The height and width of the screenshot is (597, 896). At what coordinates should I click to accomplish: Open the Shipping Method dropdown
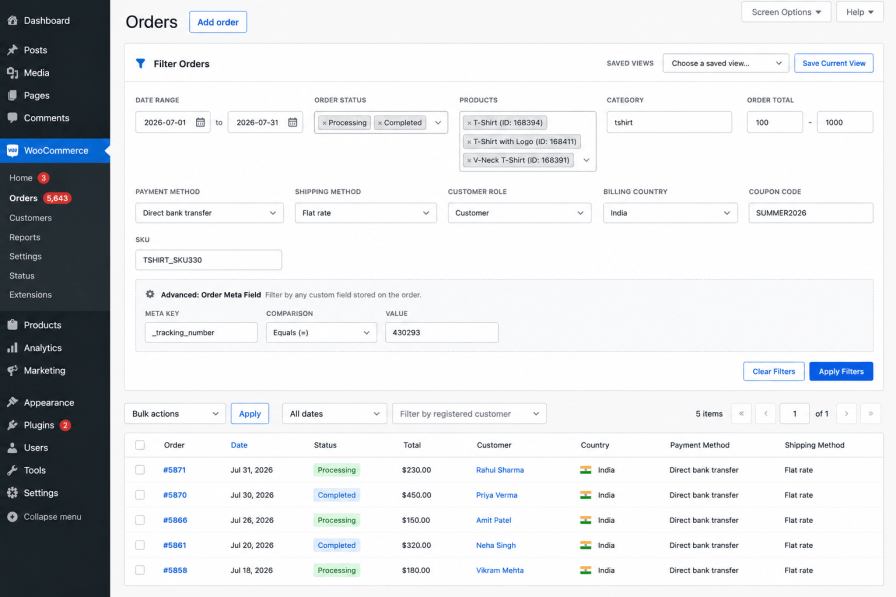pyautogui.click(x=366, y=213)
